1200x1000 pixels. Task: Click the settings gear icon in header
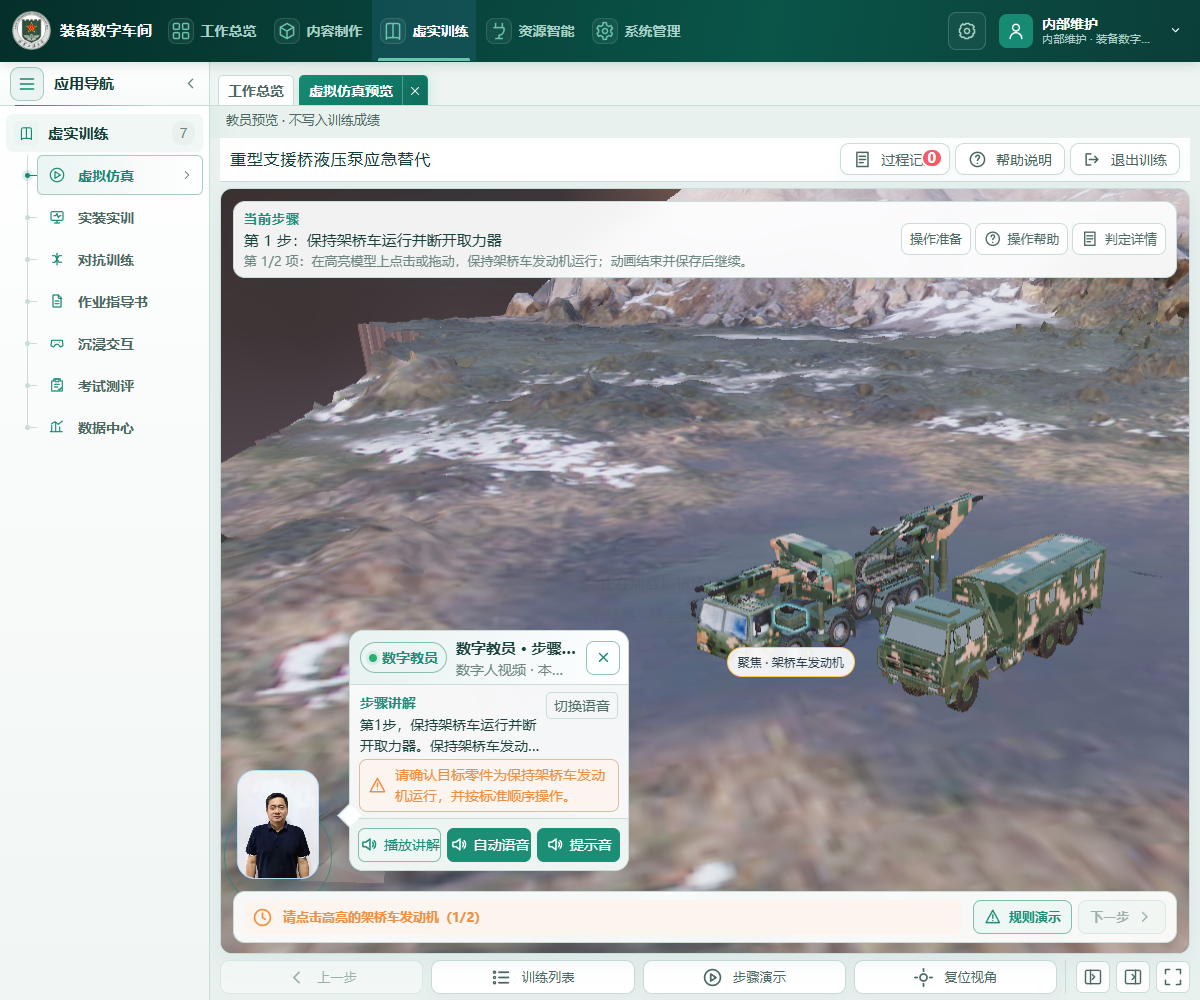966,31
